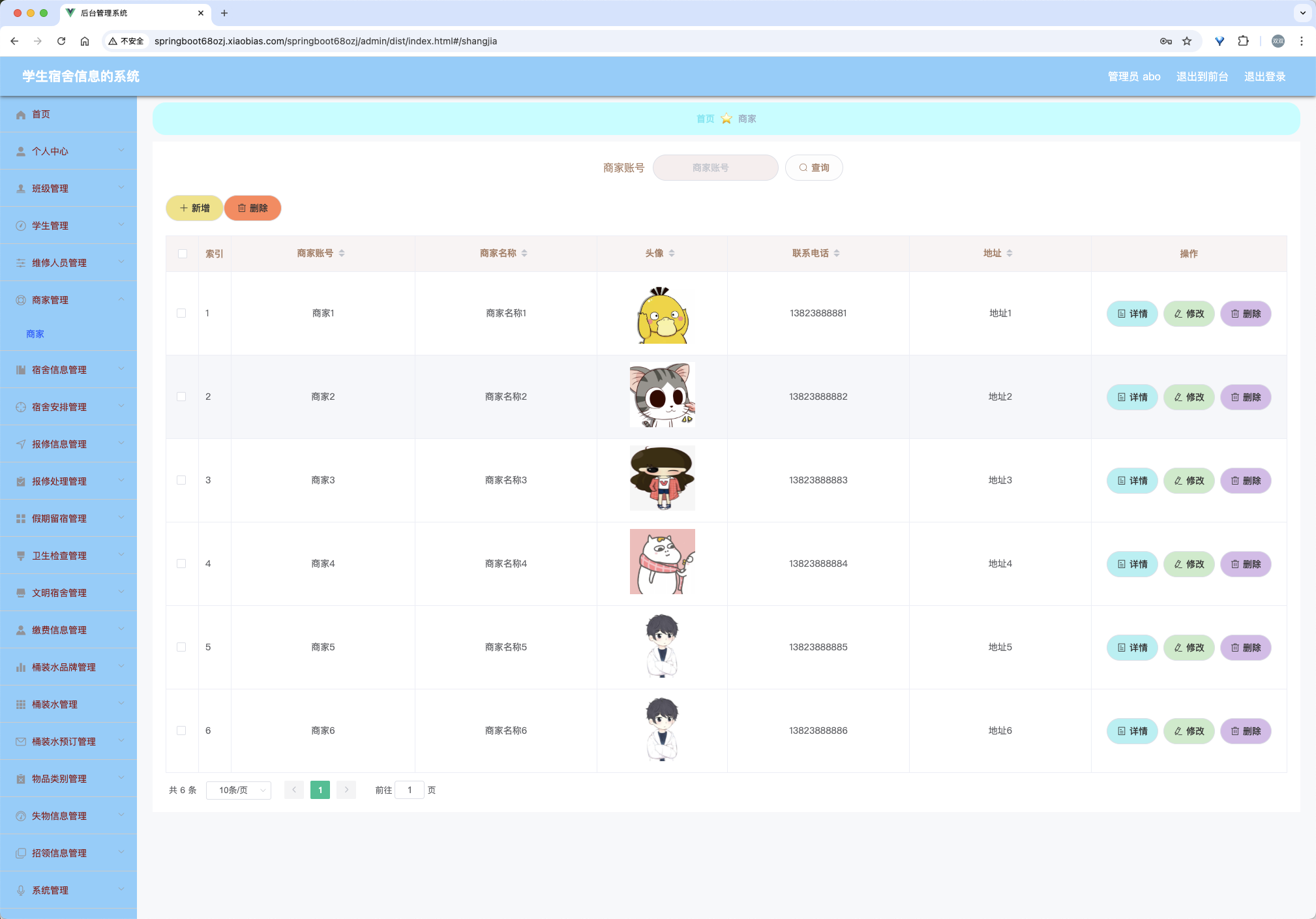
Task: Click the 报修信息管理 paper-plane icon
Action: (x=21, y=445)
